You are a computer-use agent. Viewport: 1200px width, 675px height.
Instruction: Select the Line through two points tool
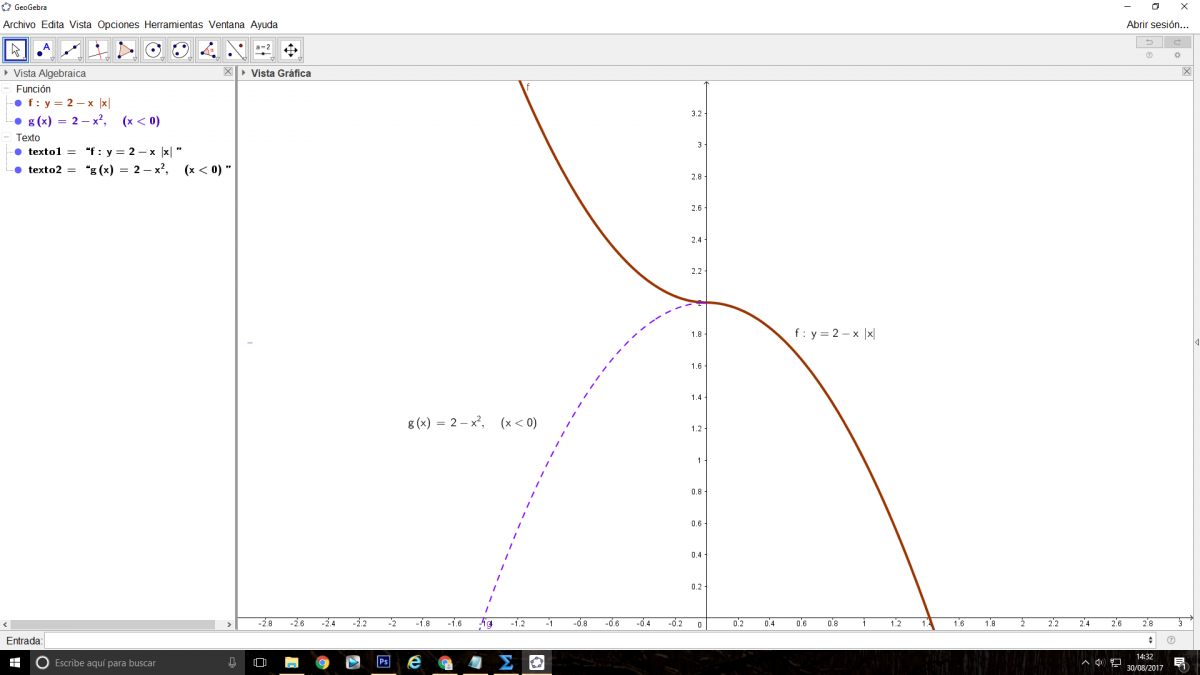point(71,50)
